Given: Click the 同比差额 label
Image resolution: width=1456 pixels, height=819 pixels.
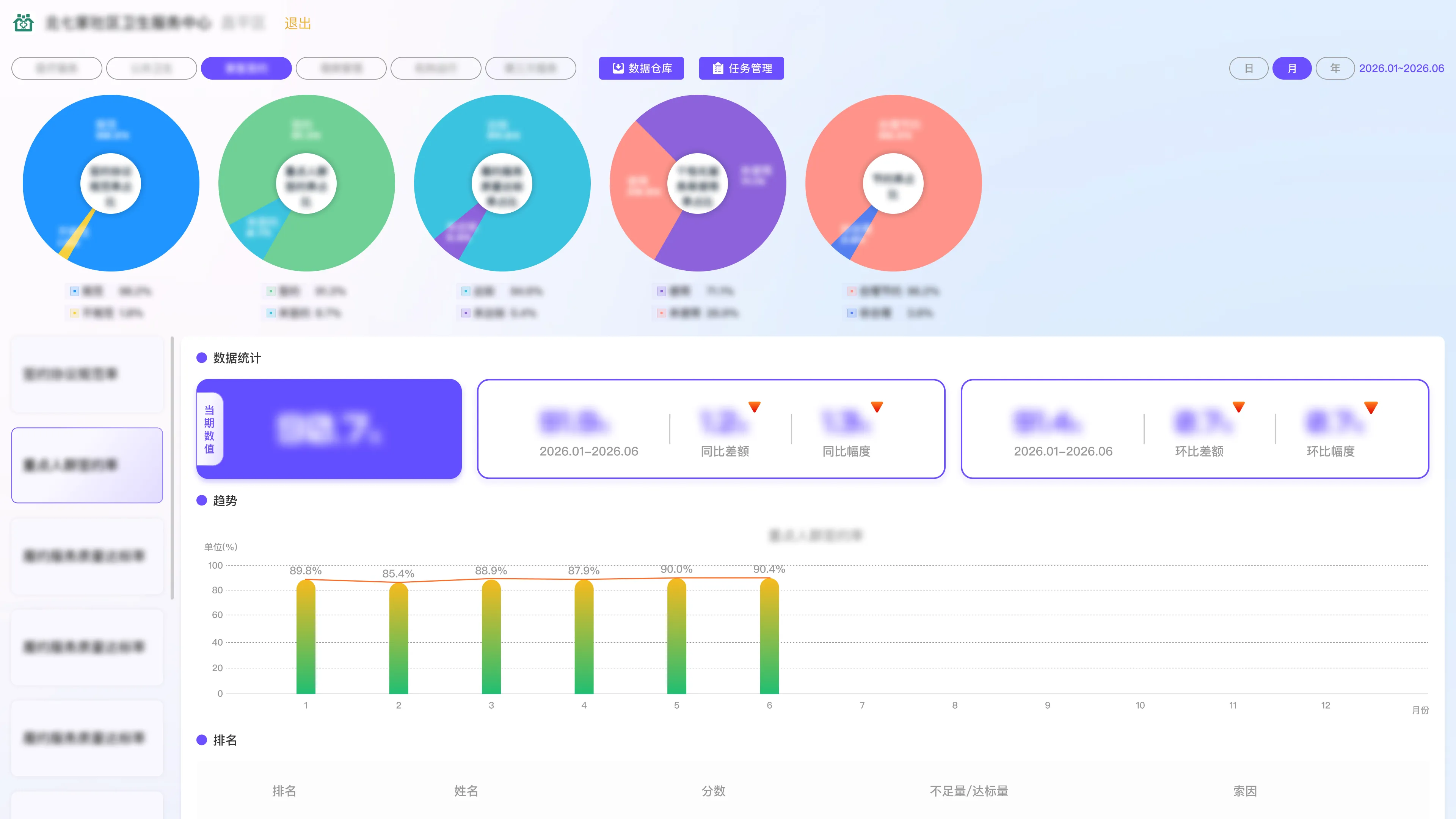Looking at the screenshot, I should tap(725, 451).
